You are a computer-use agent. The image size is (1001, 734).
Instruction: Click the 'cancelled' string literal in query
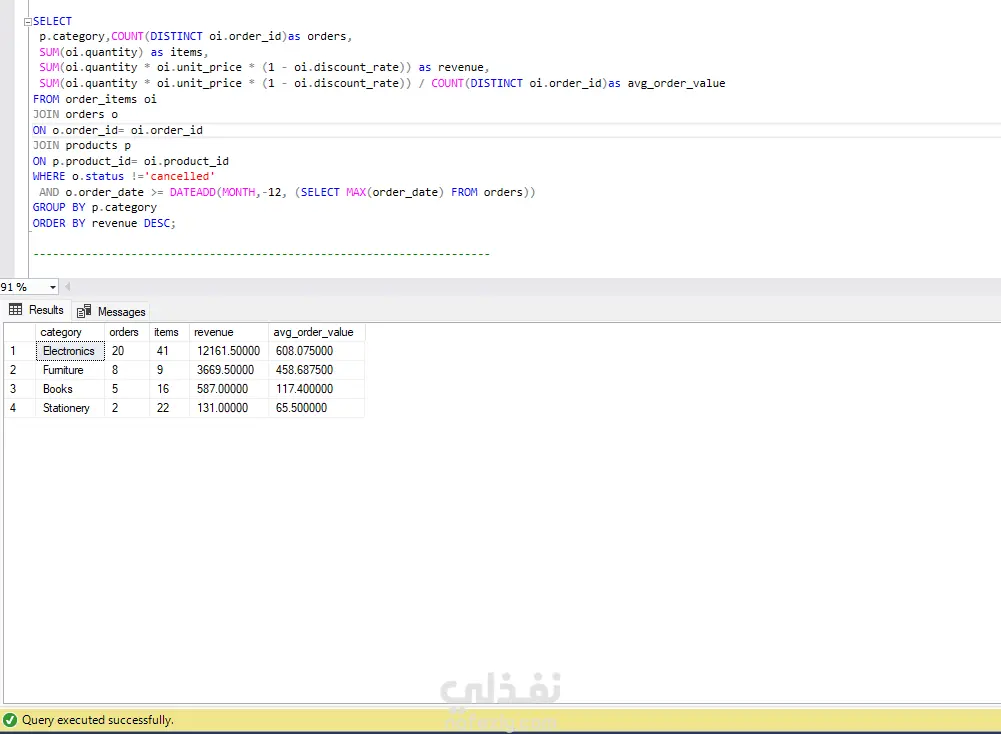click(x=179, y=177)
